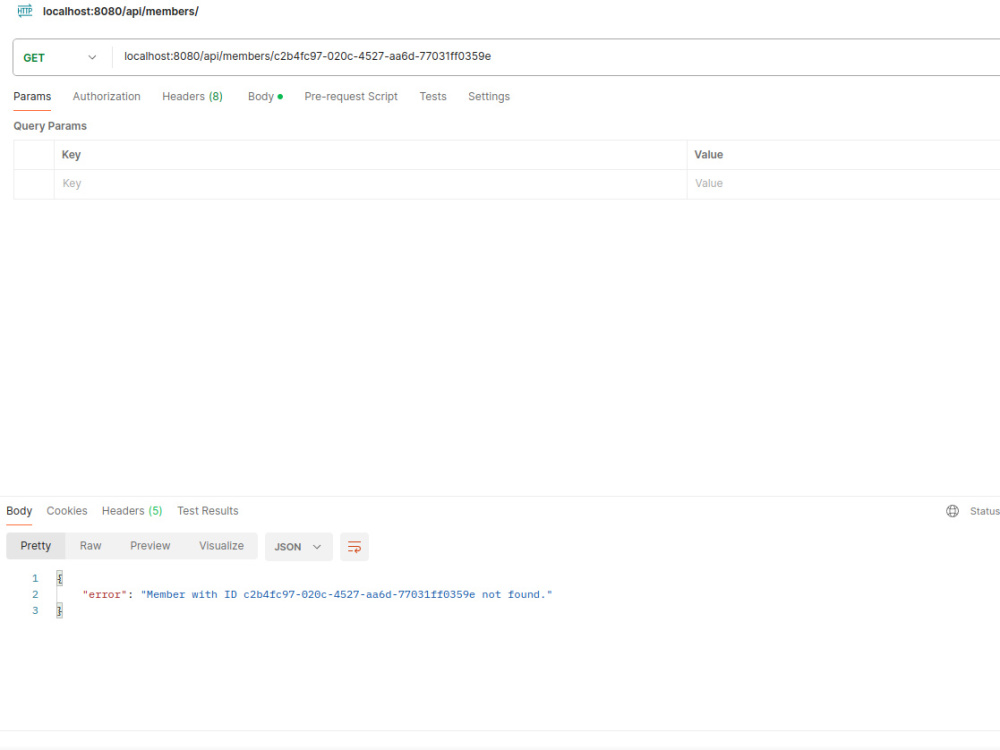
Task: Click the "error" key in response
Action: pos(105,594)
